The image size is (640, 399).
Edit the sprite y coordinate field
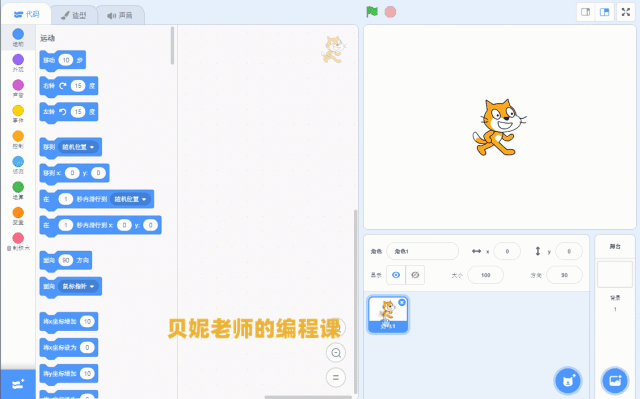pyautogui.click(x=569, y=251)
